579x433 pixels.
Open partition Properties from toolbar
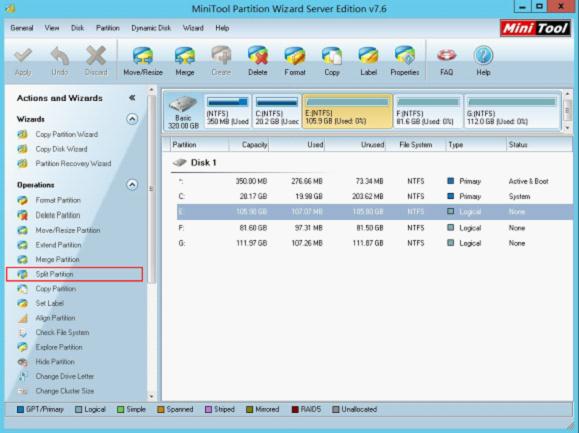point(405,61)
